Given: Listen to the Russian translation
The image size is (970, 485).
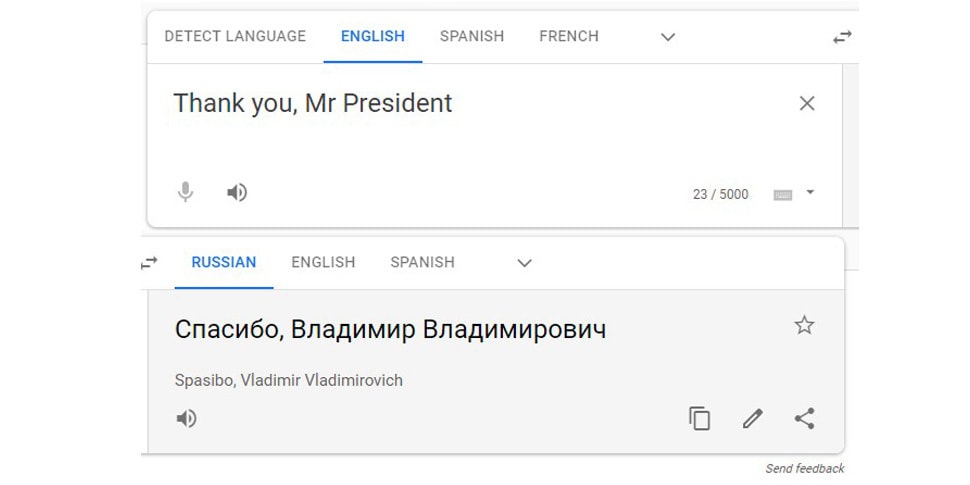Looking at the screenshot, I should 186,418.
